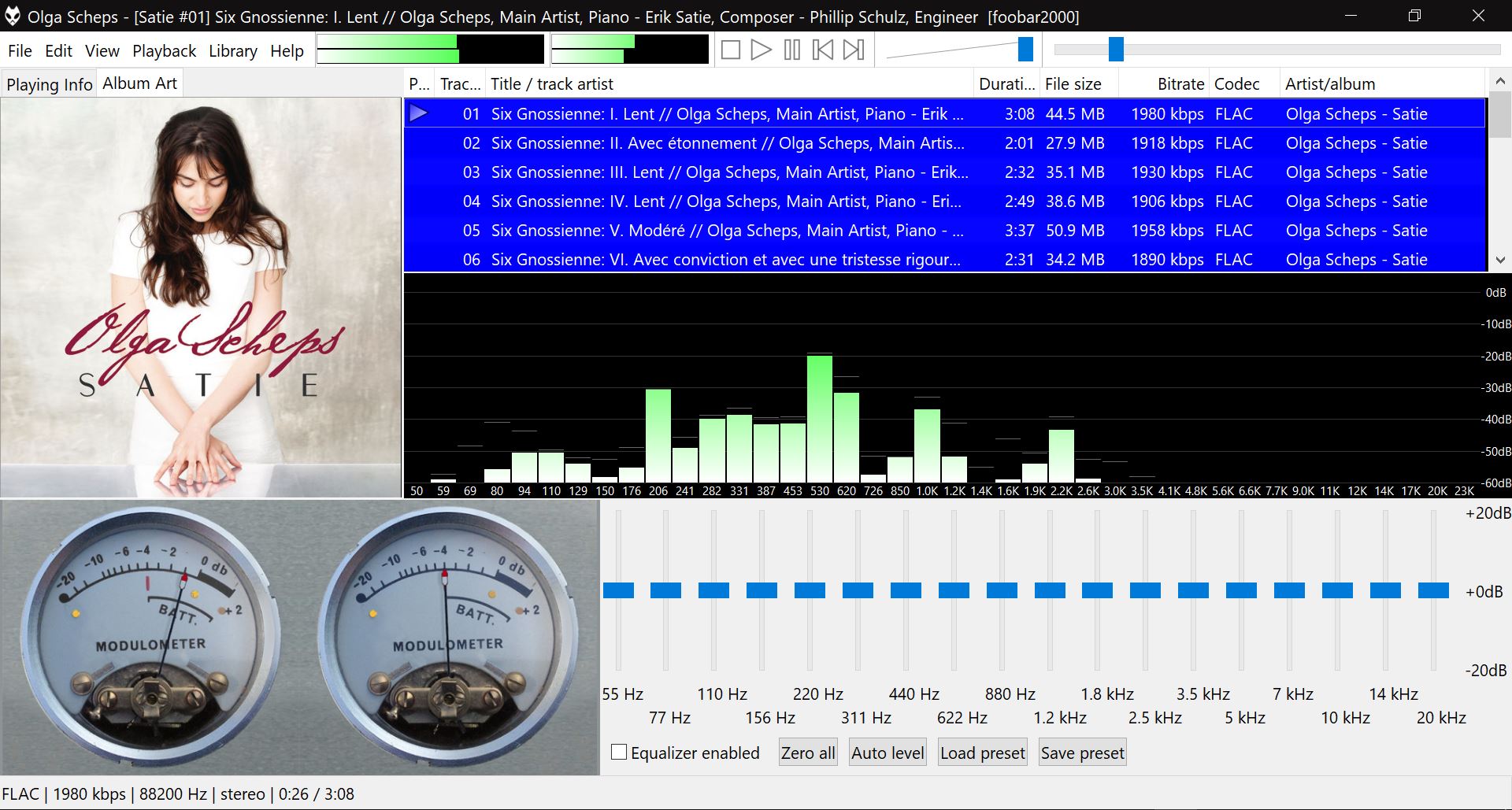This screenshot has width=1512, height=810.
Task: Select track 03 Six Gnossienne: III. Lent
Action: [x=945, y=172]
